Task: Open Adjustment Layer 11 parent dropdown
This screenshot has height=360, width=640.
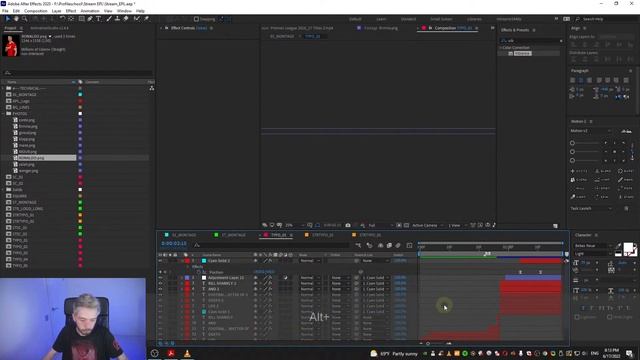Action: 376,278
